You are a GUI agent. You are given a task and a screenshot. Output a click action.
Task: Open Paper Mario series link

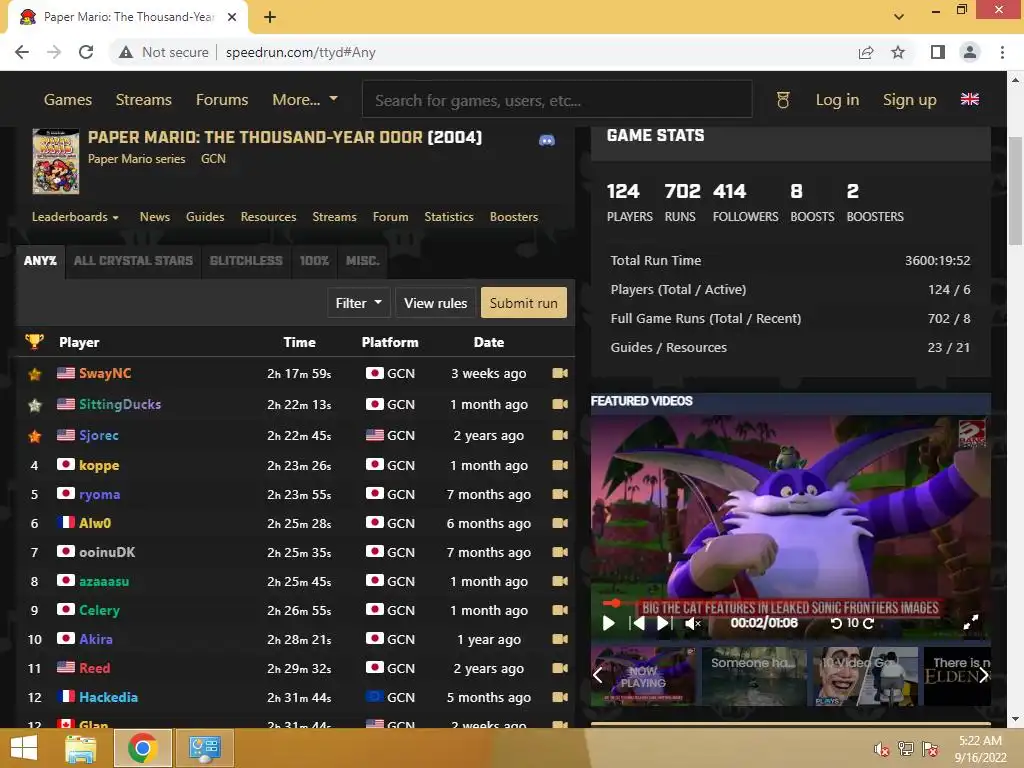[136, 159]
